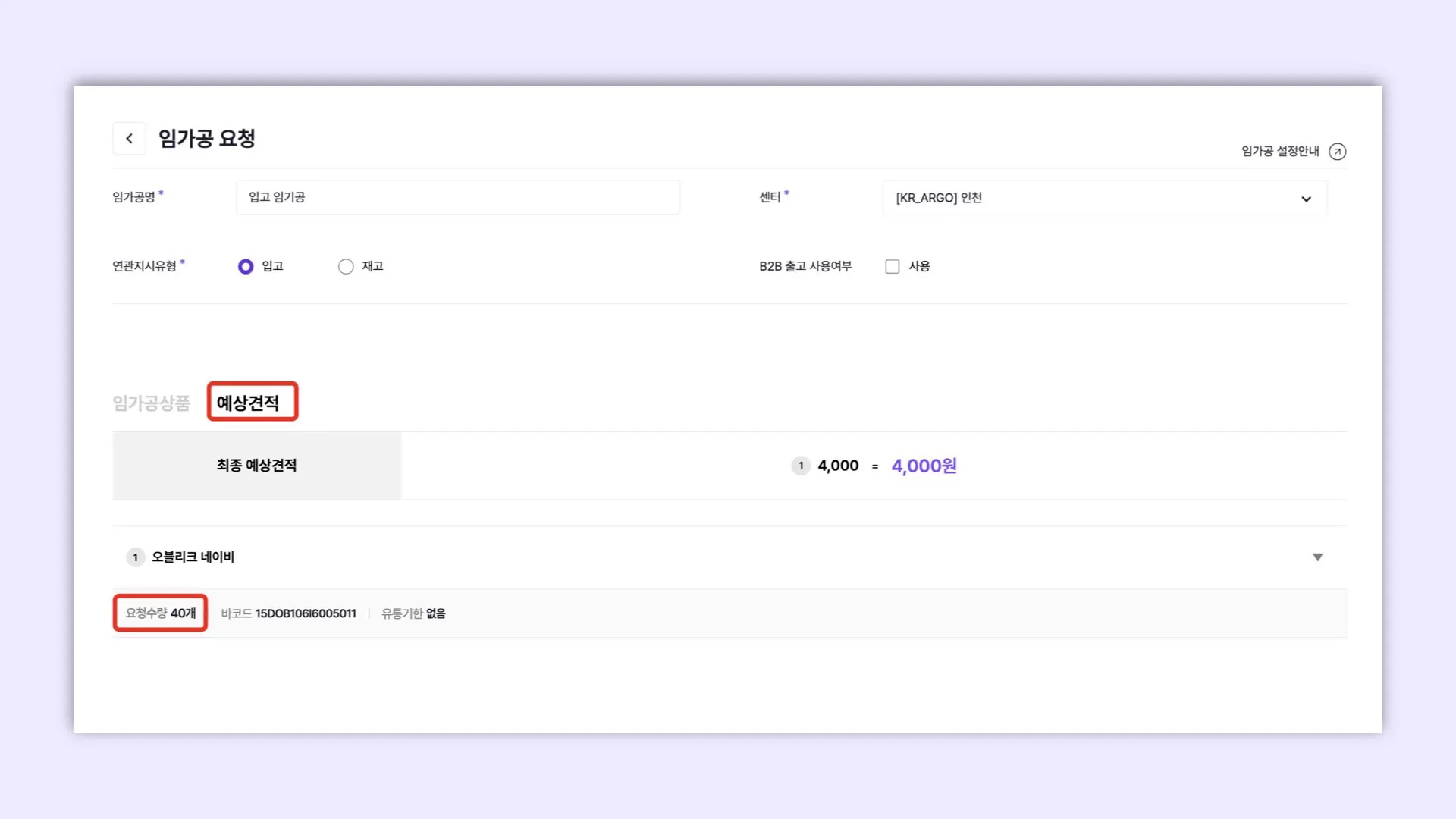1456x819 pixels.
Task: Select the 재고 radio button
Action: click(346, 267)
